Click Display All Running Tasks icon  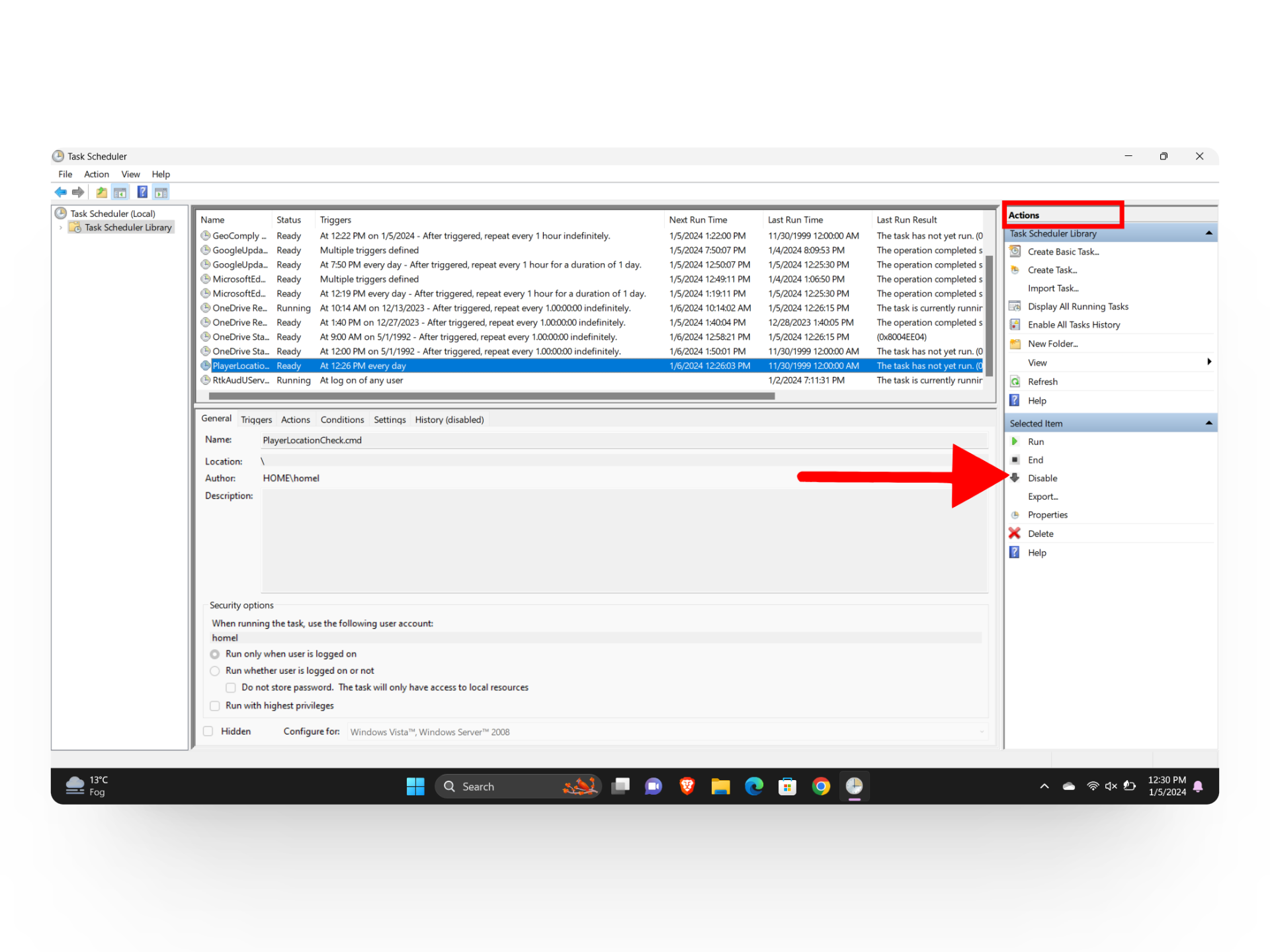click(x=1015, y=306)
